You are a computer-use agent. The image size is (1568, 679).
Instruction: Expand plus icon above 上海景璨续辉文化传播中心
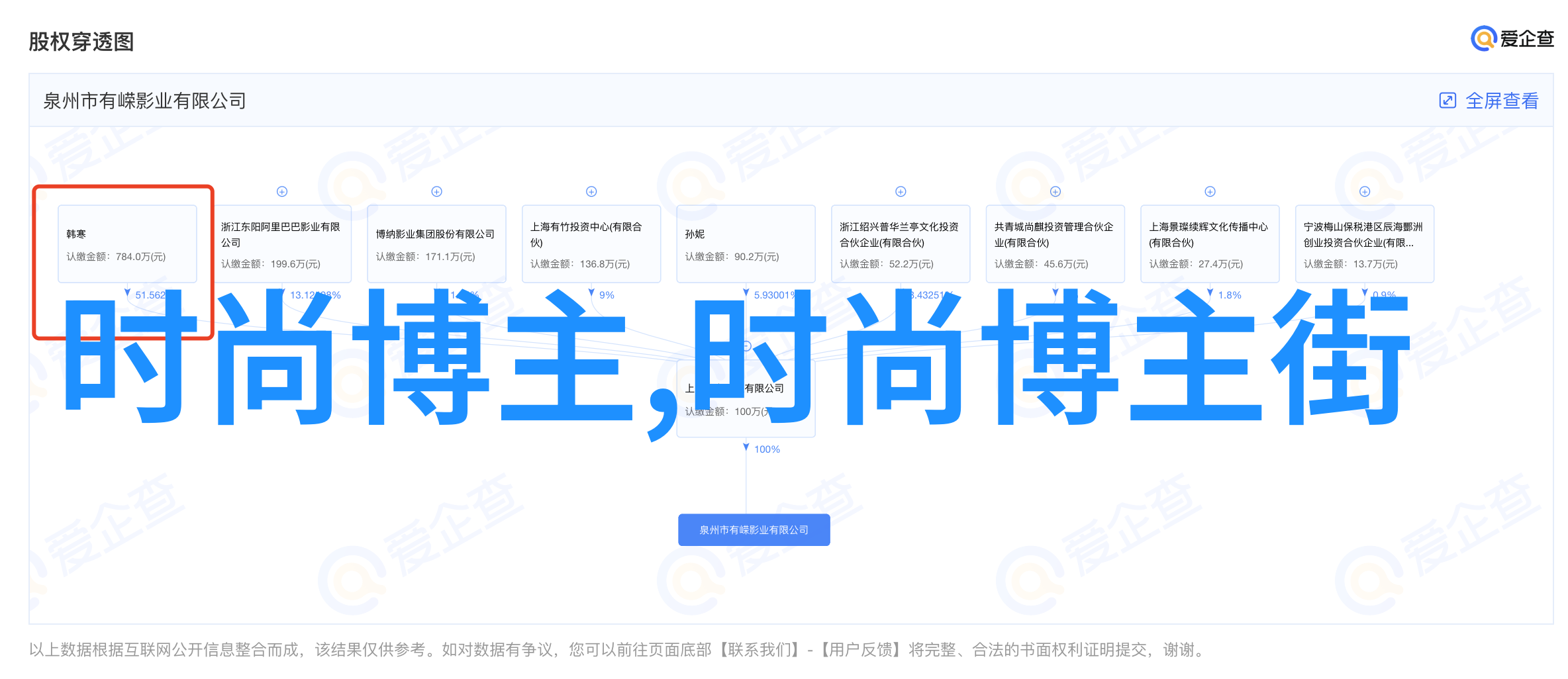[x=1210, y=191]
